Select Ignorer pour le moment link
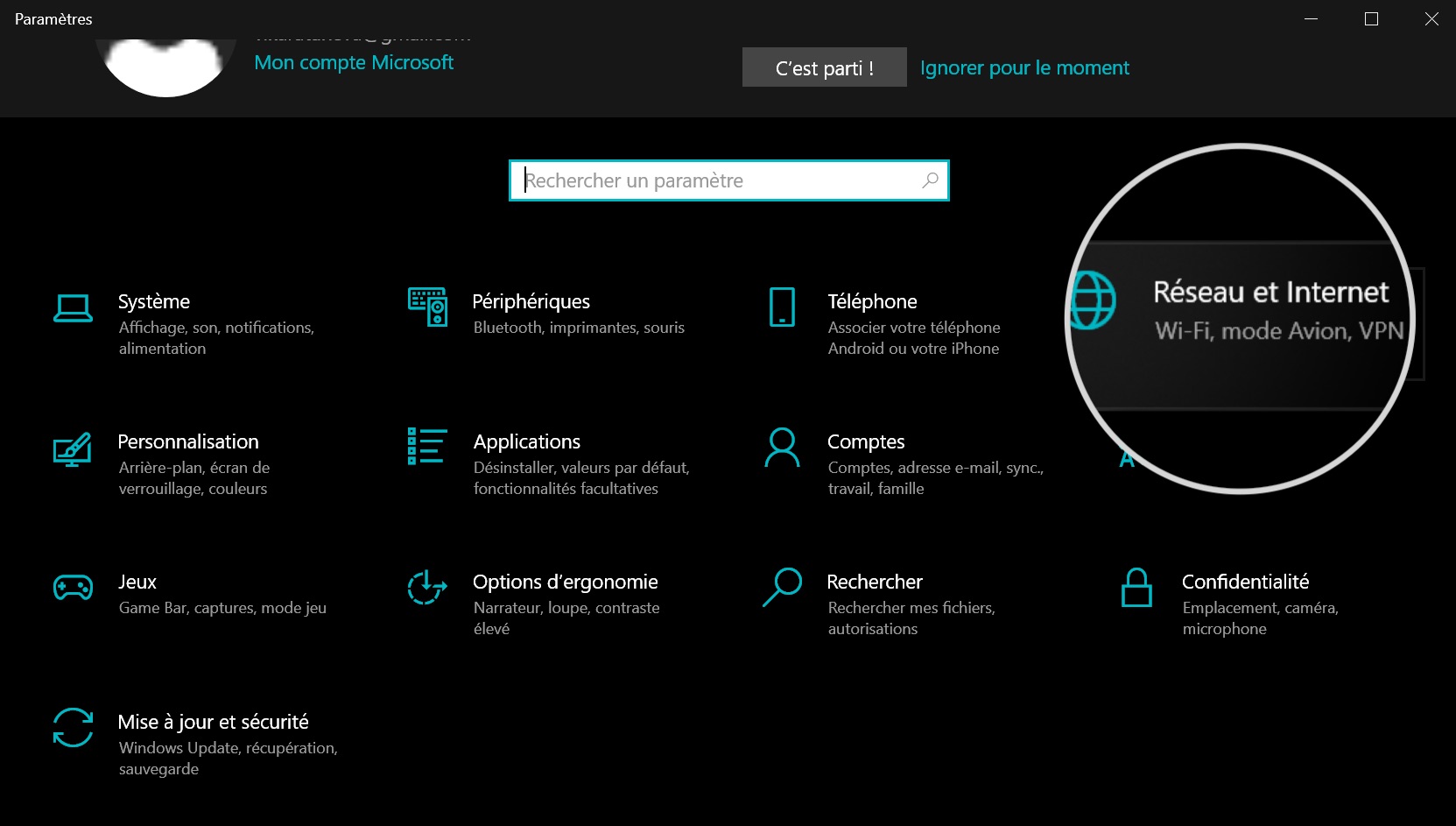 [x=1024, y=67]
